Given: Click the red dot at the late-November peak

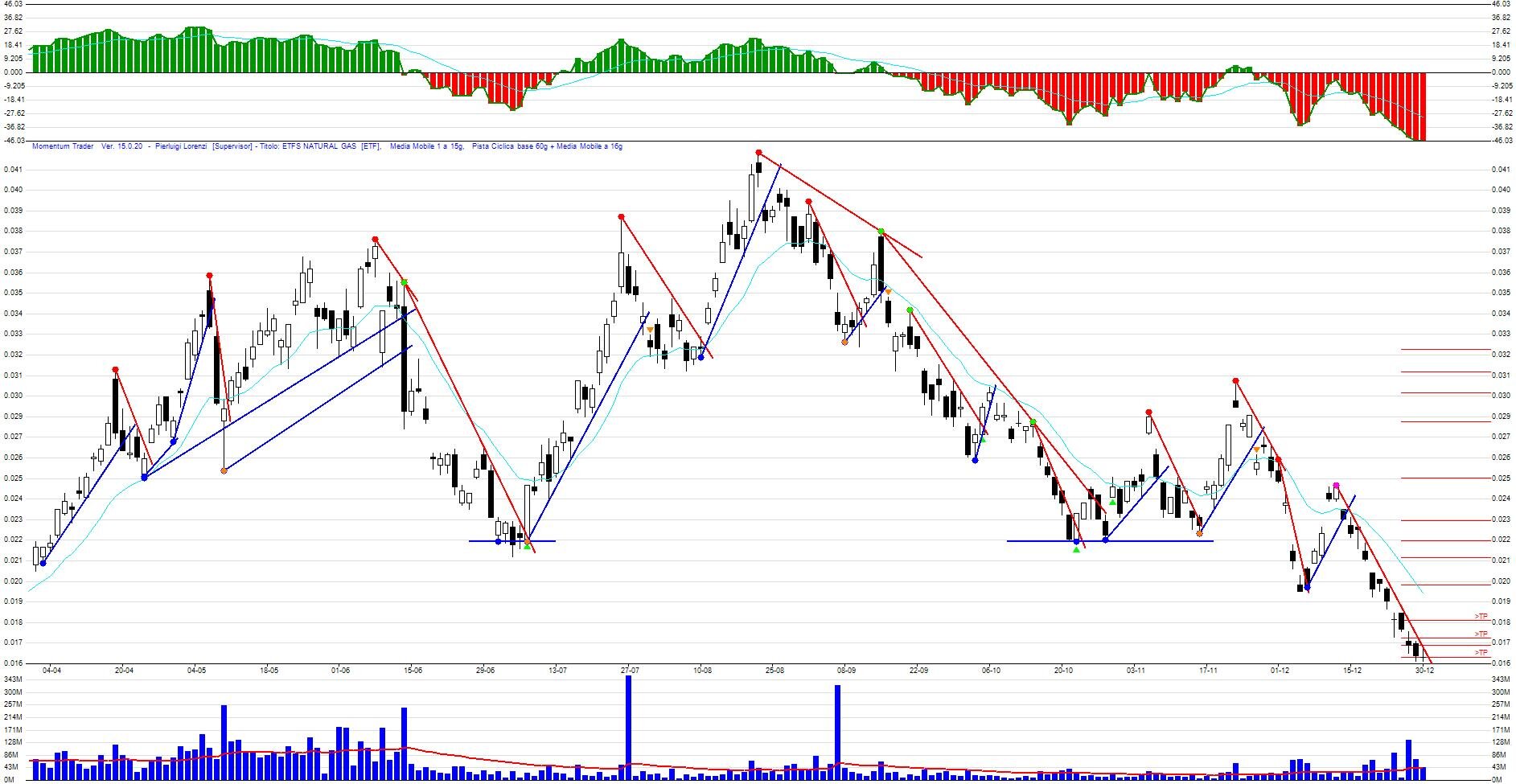Looking at the screenshot, I should 1235,380.
